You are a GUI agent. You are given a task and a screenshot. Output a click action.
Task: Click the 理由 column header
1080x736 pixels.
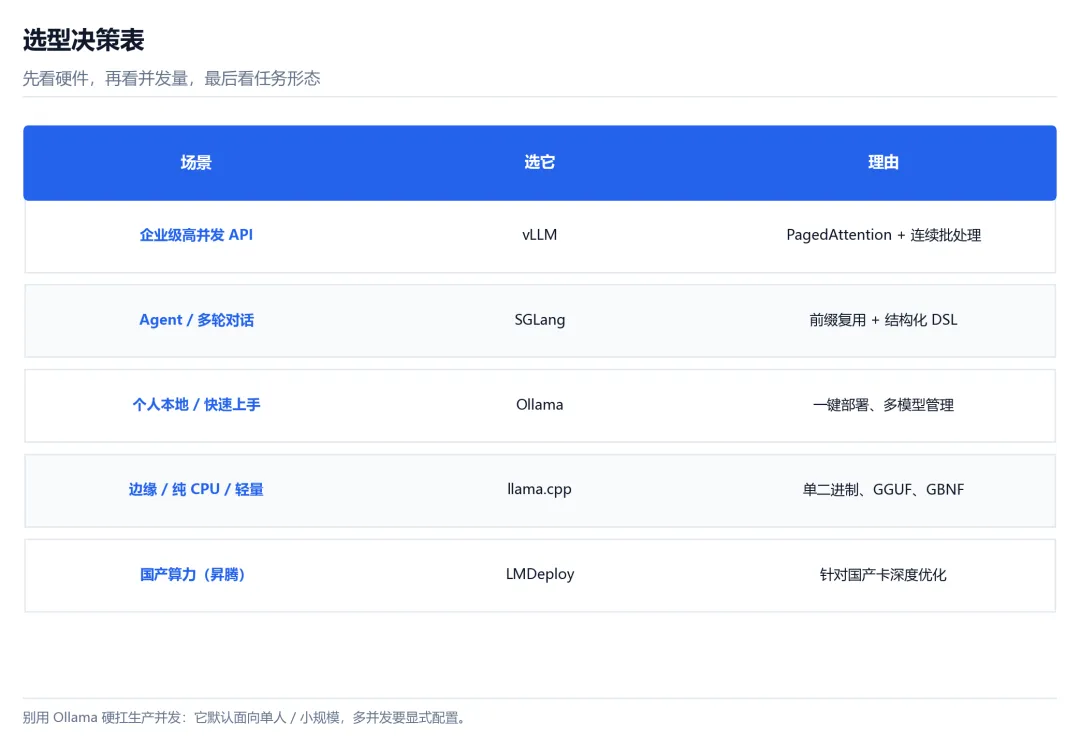[x=883, y=162]
